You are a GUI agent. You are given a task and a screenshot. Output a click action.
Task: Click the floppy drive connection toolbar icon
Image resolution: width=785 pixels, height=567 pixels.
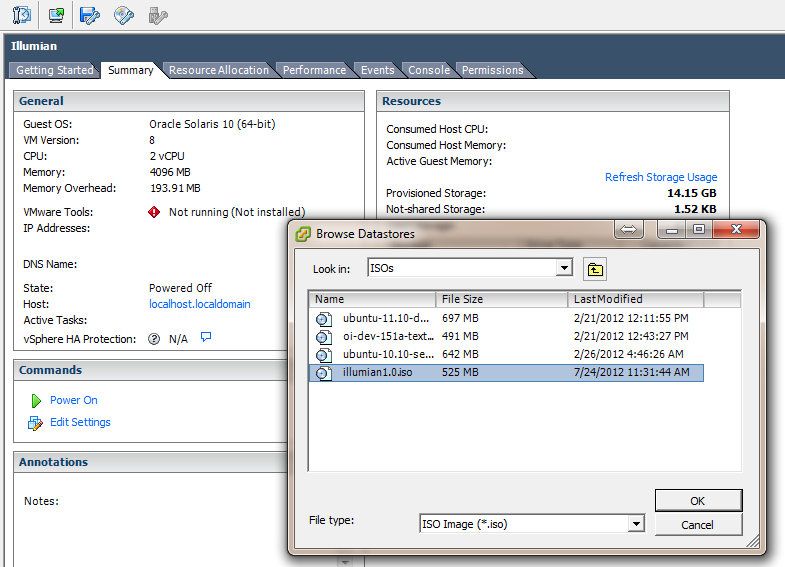click(90, 15)
